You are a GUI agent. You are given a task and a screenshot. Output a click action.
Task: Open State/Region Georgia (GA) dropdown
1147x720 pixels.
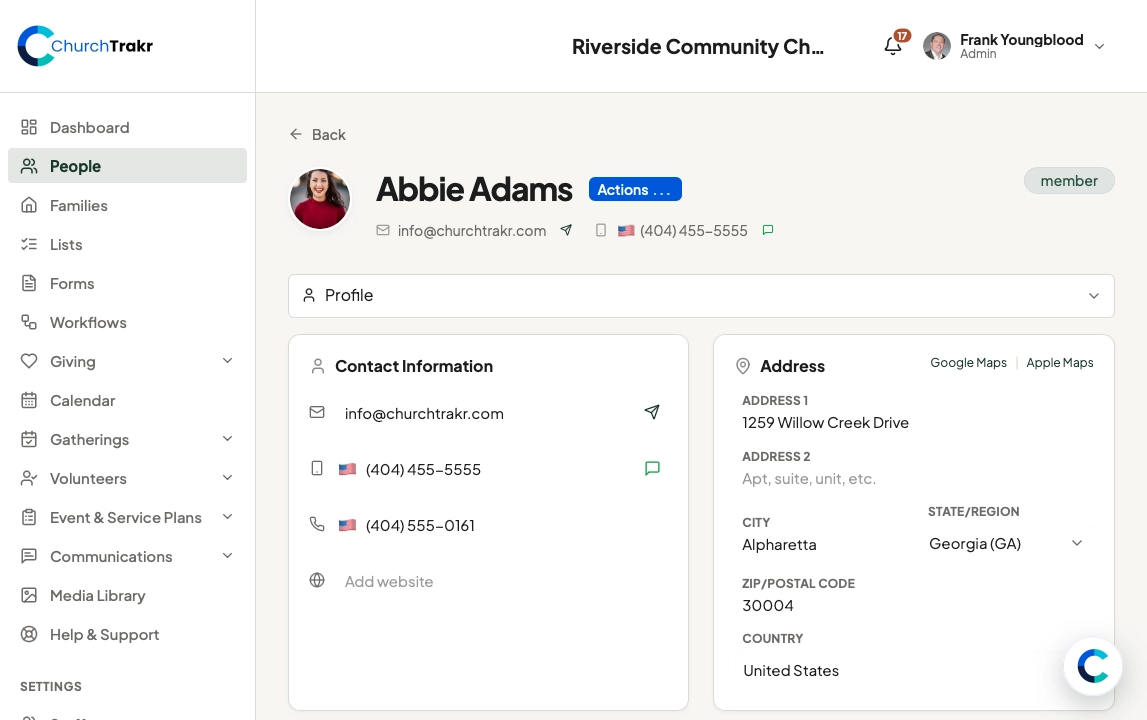pyautogui.click(x=1006, y=544)
